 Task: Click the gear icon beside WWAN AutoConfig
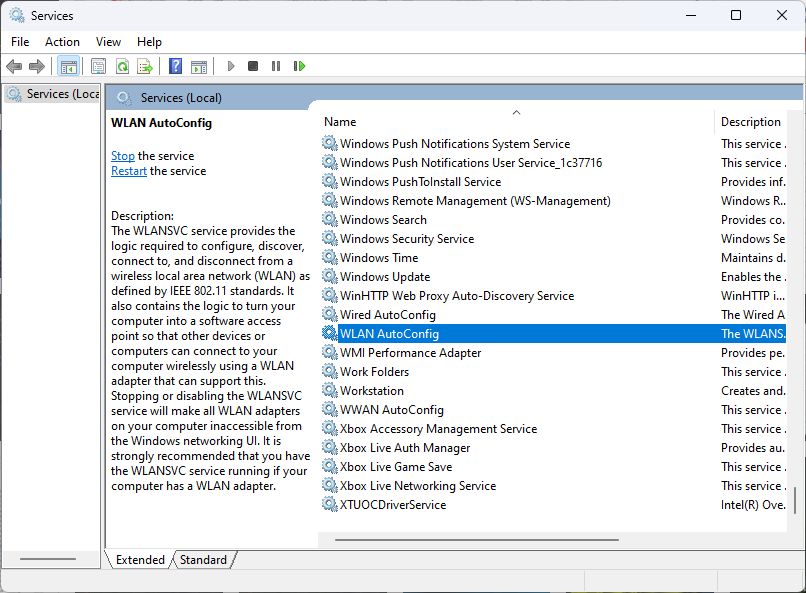329,410
